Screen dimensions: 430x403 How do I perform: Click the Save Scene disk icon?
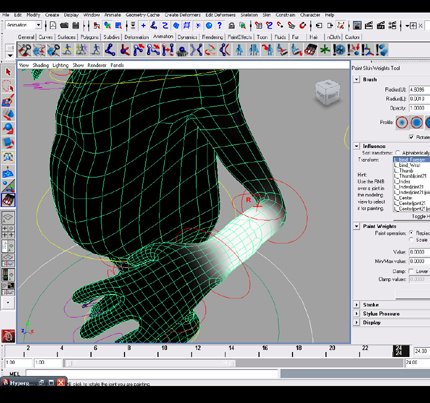click(76, 25)
